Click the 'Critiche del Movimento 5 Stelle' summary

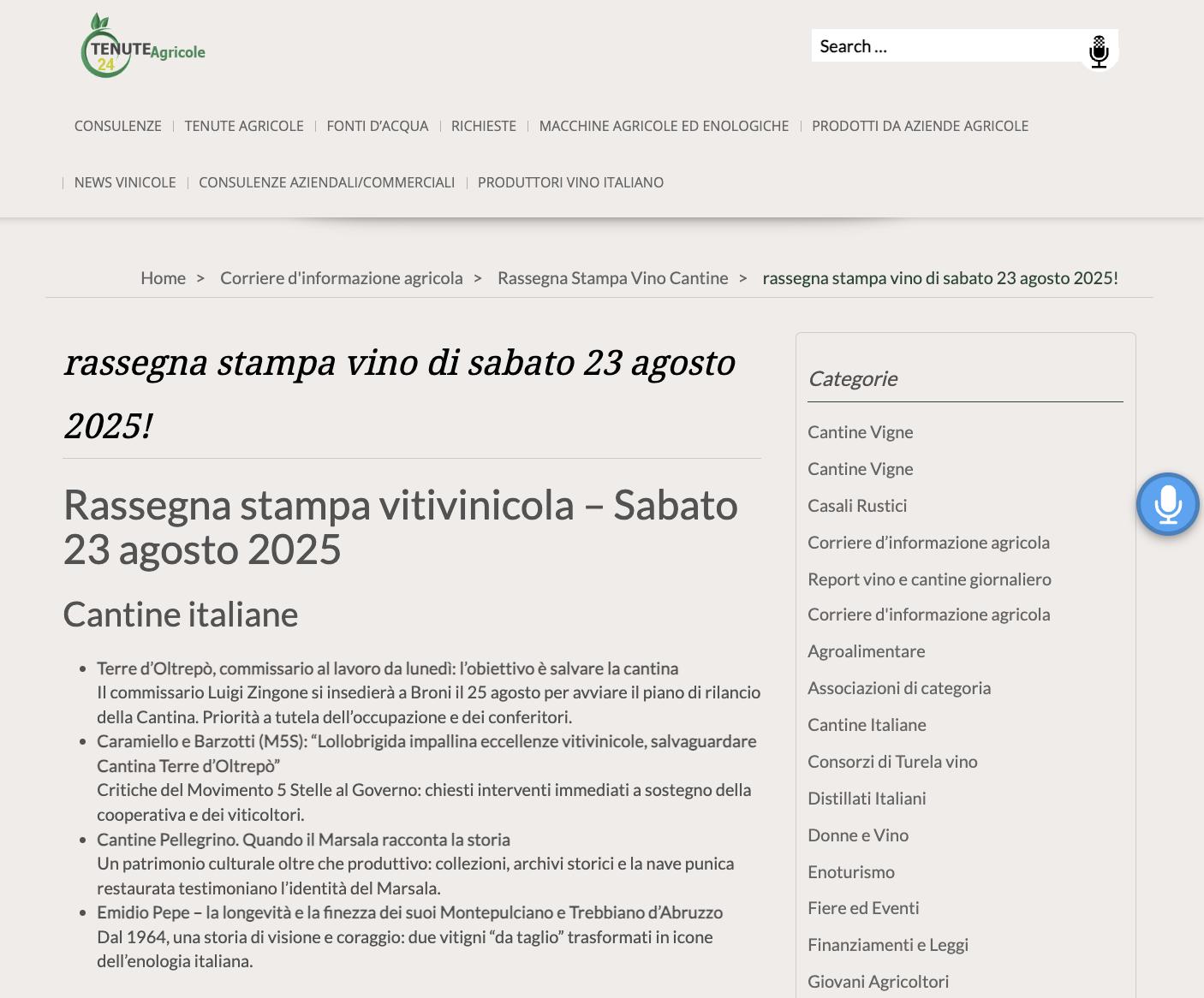pos(424,802)
